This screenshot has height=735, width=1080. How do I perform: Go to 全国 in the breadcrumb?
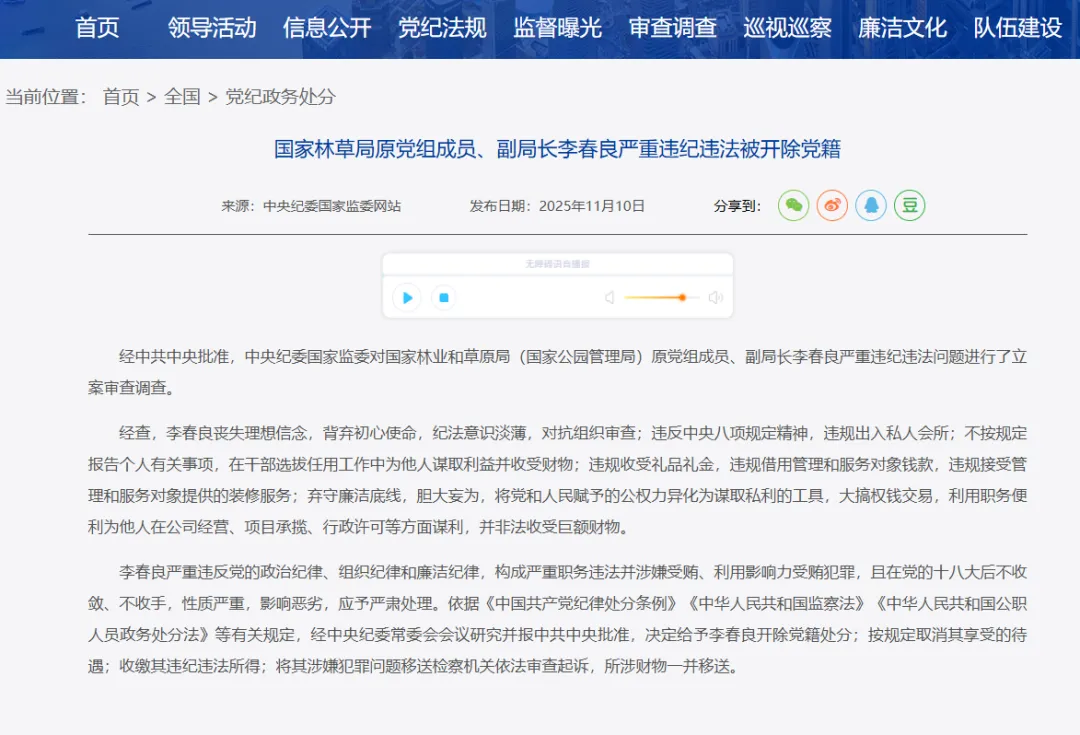183,96
